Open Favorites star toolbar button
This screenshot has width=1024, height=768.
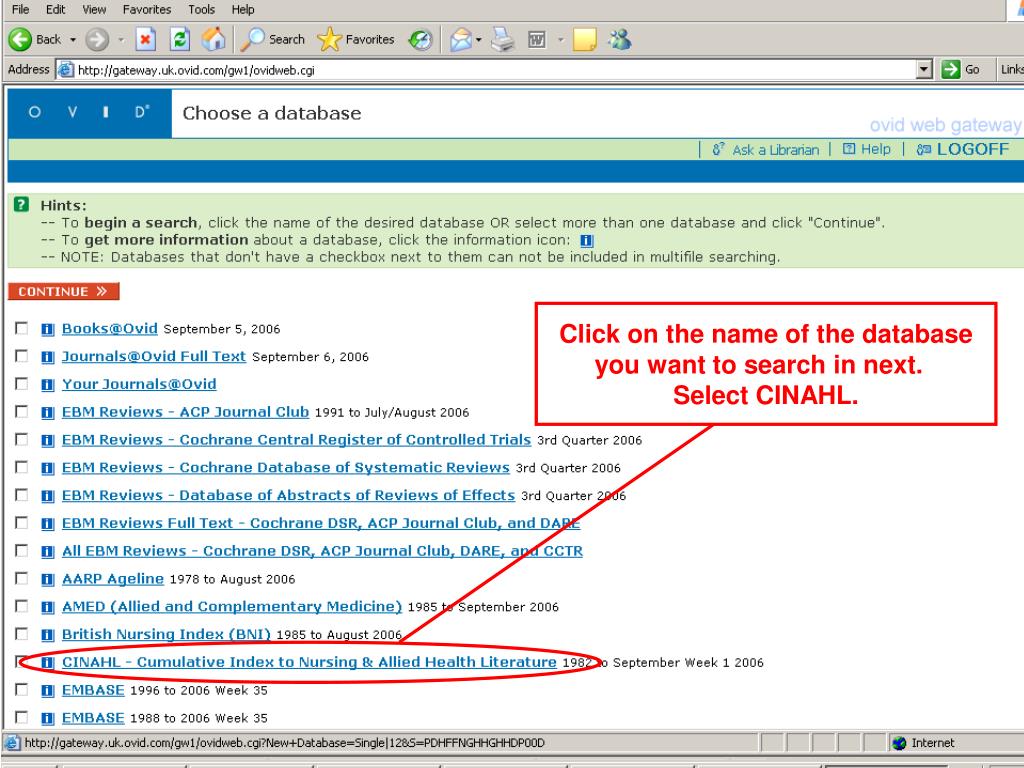tap(356, 40)
